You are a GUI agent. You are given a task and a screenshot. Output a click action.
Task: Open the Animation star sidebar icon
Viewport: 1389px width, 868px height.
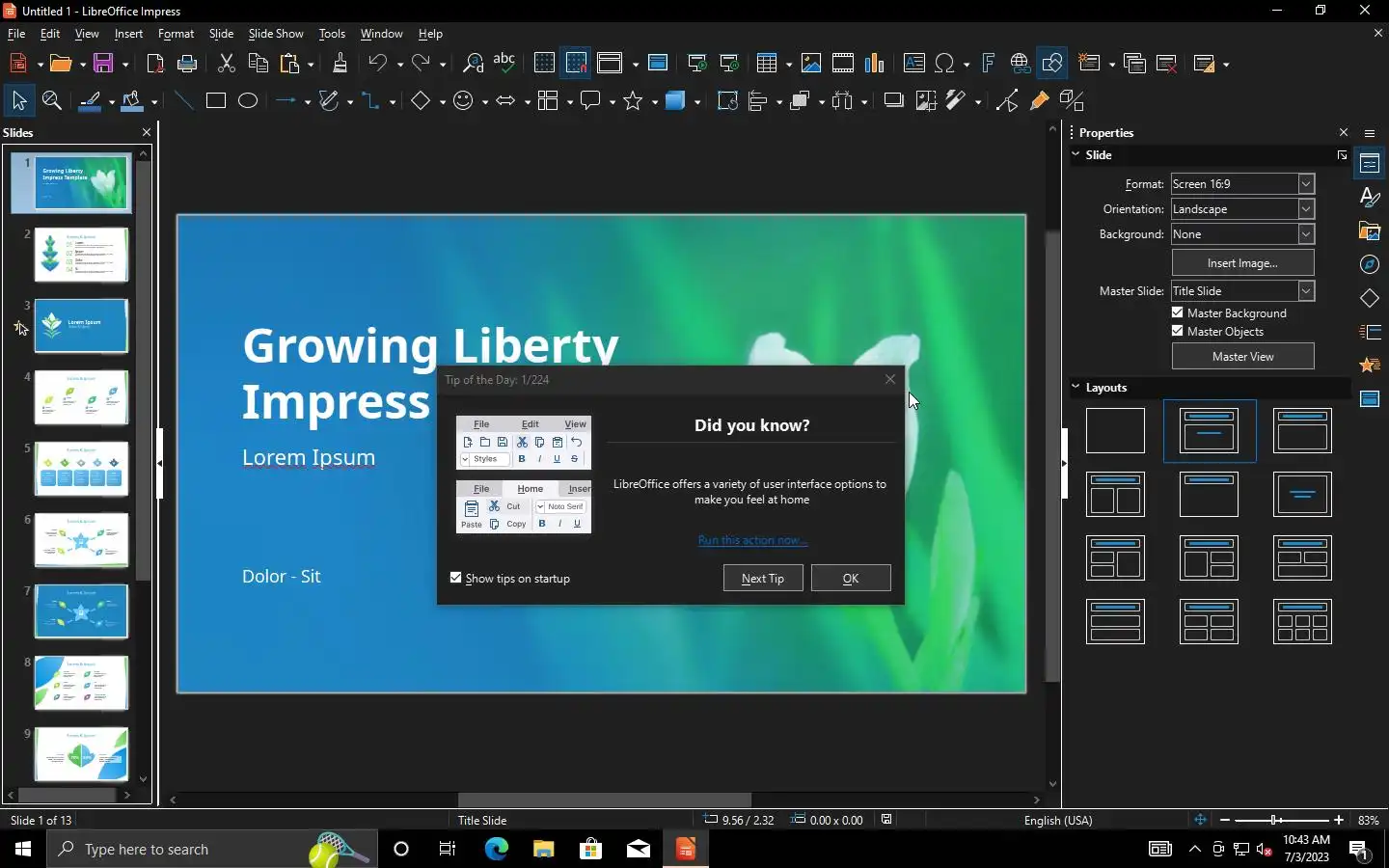click(1370, 365)
